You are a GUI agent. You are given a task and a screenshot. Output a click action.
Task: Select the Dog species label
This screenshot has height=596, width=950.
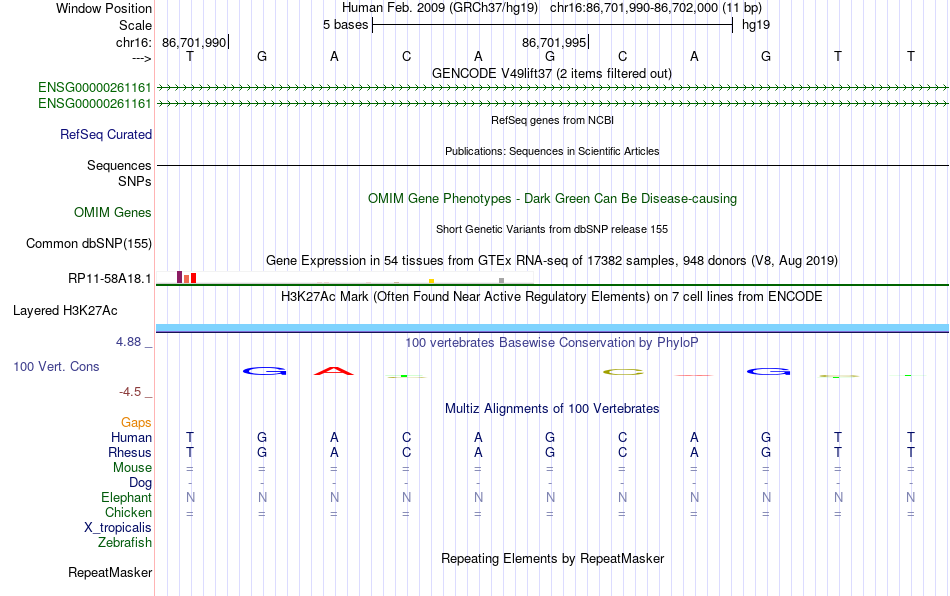pyautogui.click(x=140, y=483)
